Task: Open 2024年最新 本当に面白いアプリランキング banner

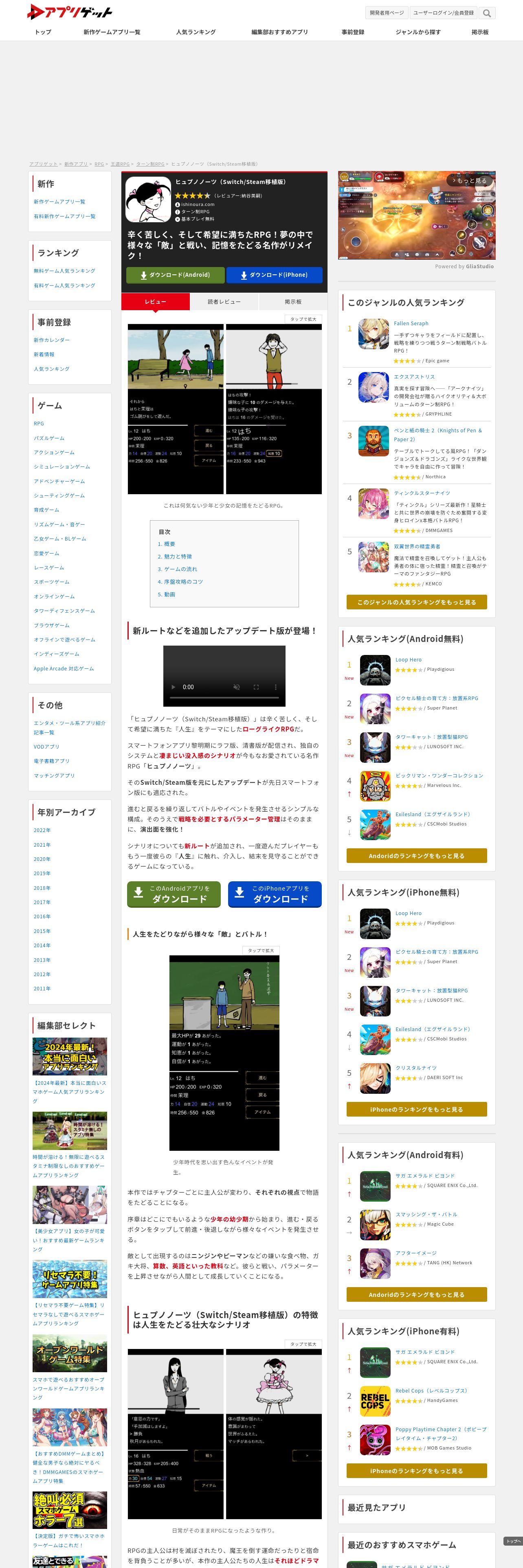Action: pos(69,1056)
